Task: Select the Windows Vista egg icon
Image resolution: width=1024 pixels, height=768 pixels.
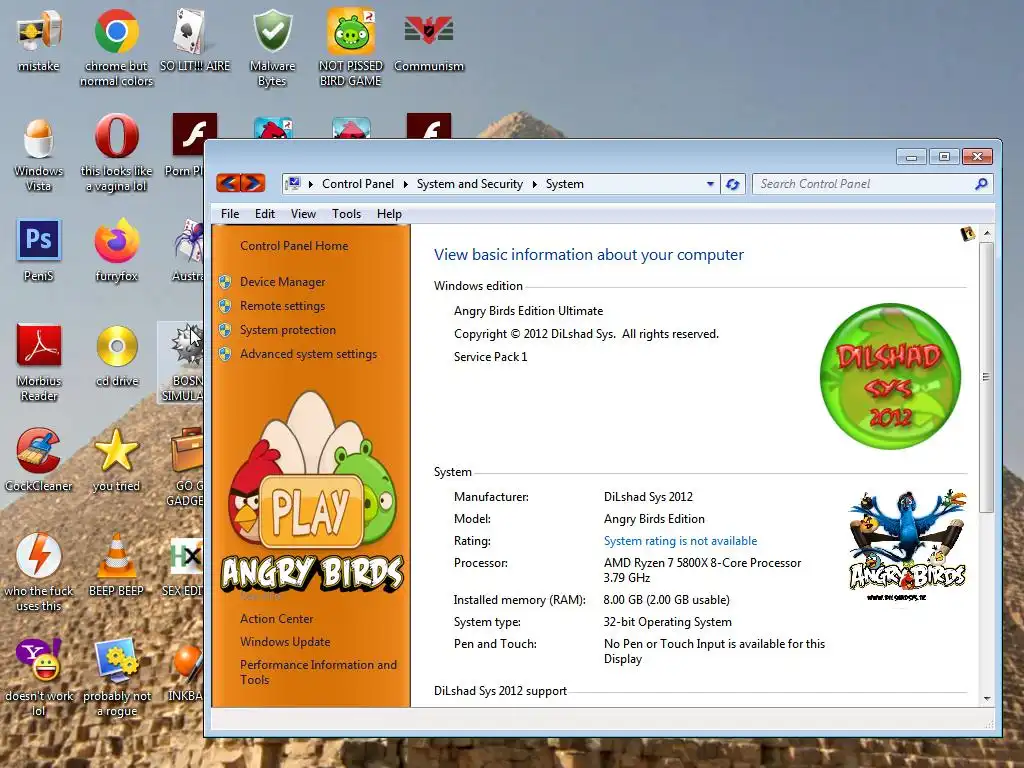Action: click(39, 154)
